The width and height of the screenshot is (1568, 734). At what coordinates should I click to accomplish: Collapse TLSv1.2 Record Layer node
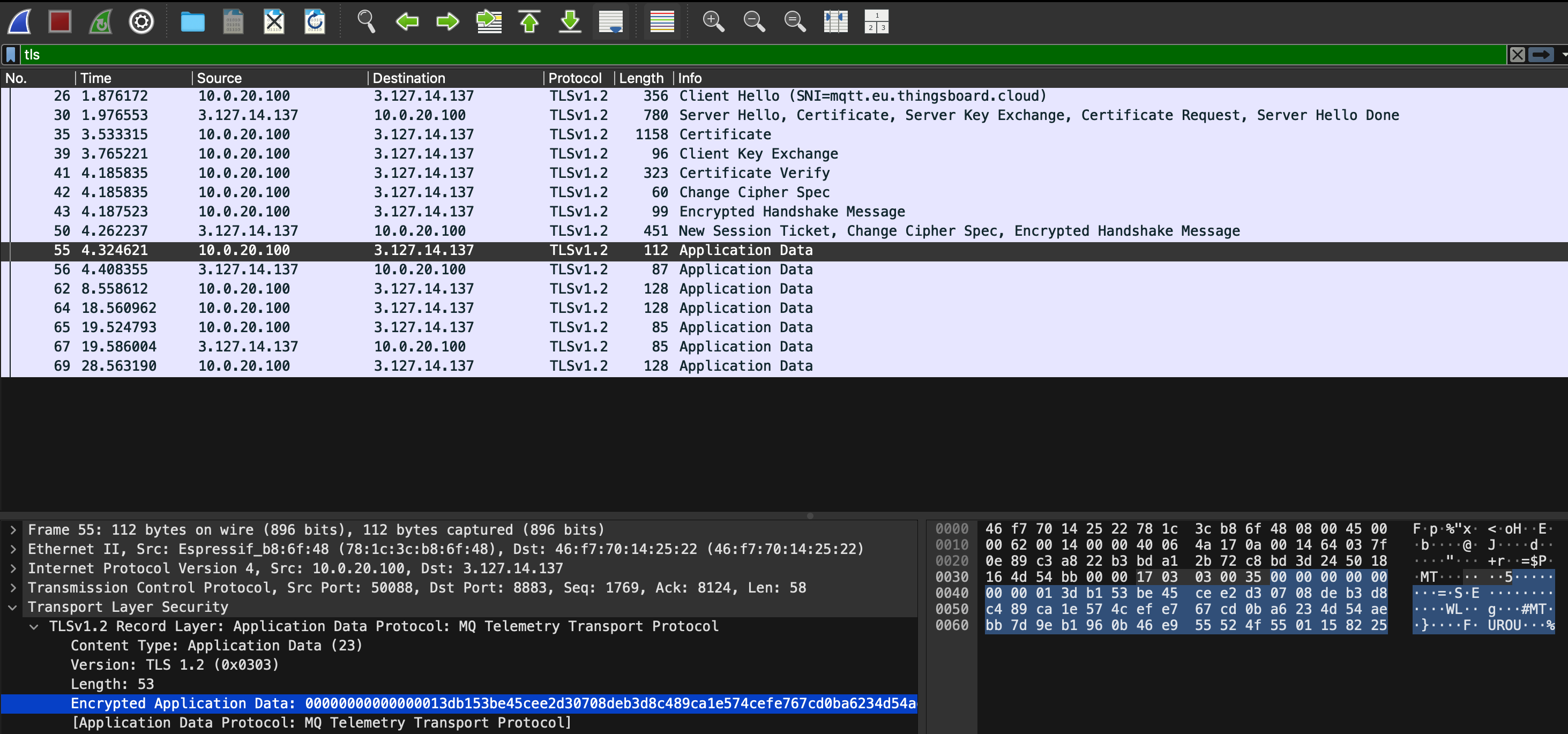click(34, 627)
